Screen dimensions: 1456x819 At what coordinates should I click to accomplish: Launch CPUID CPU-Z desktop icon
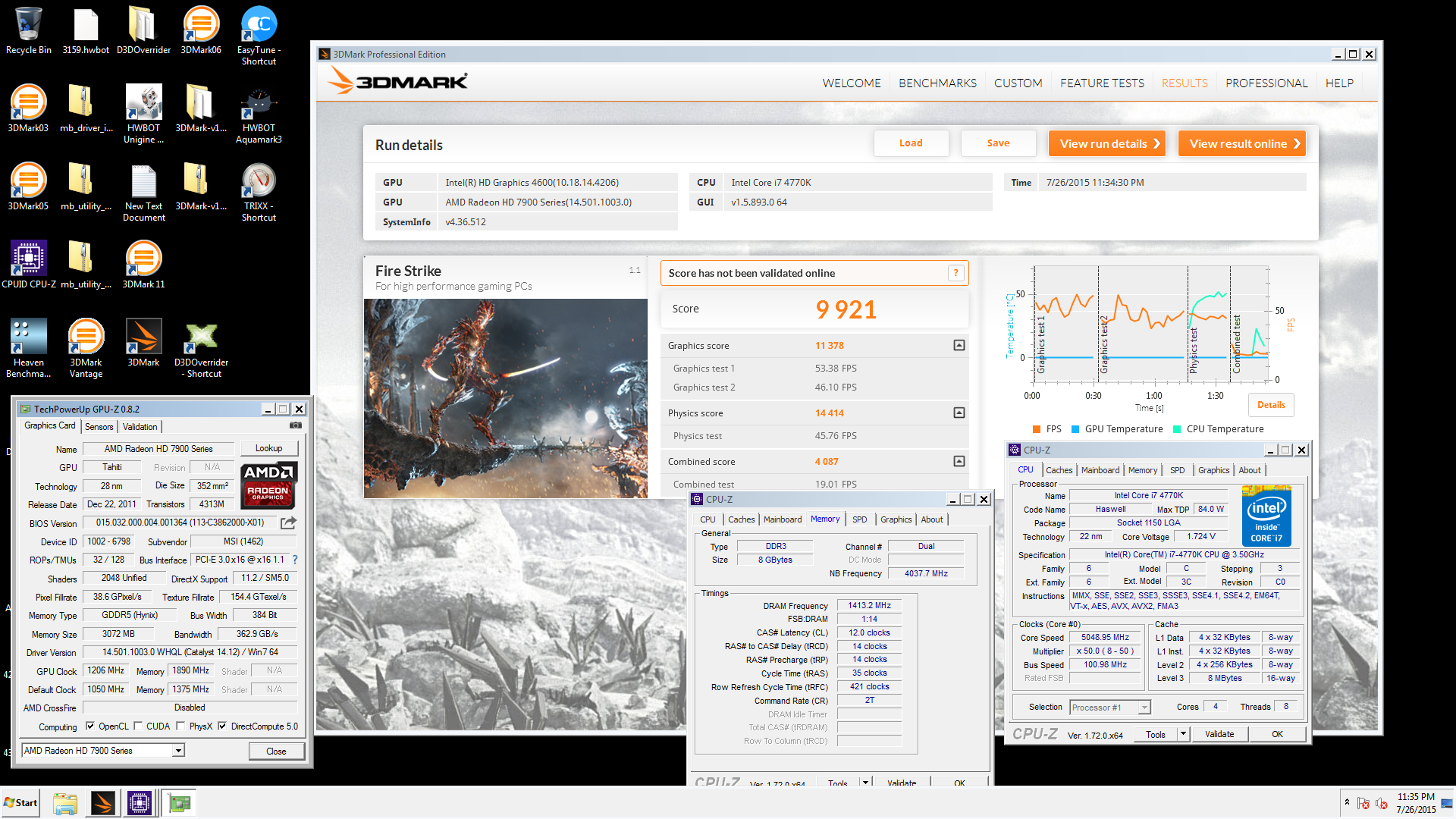(x=28, y=265)
